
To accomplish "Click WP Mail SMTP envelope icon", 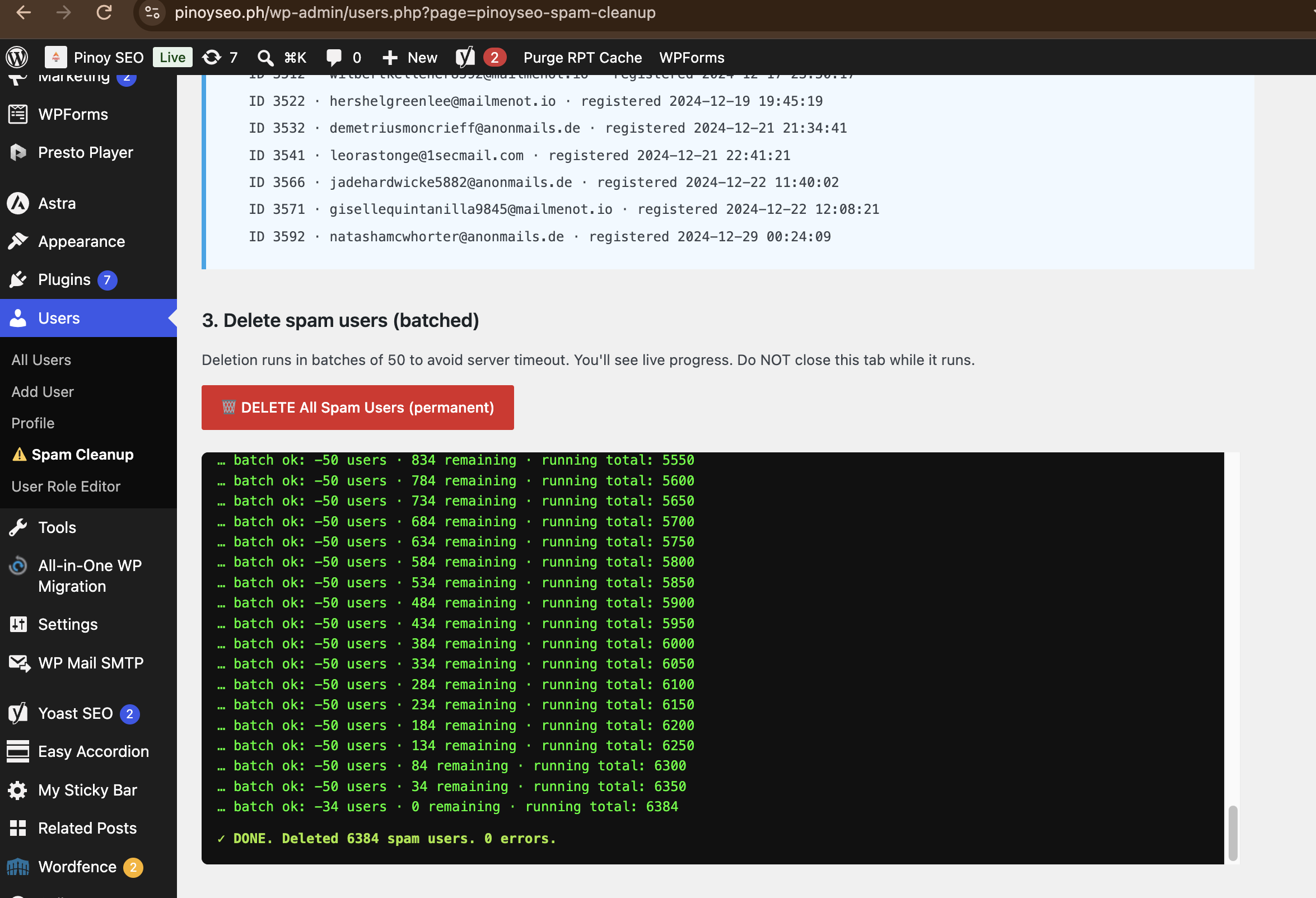I will click(19, 662).
